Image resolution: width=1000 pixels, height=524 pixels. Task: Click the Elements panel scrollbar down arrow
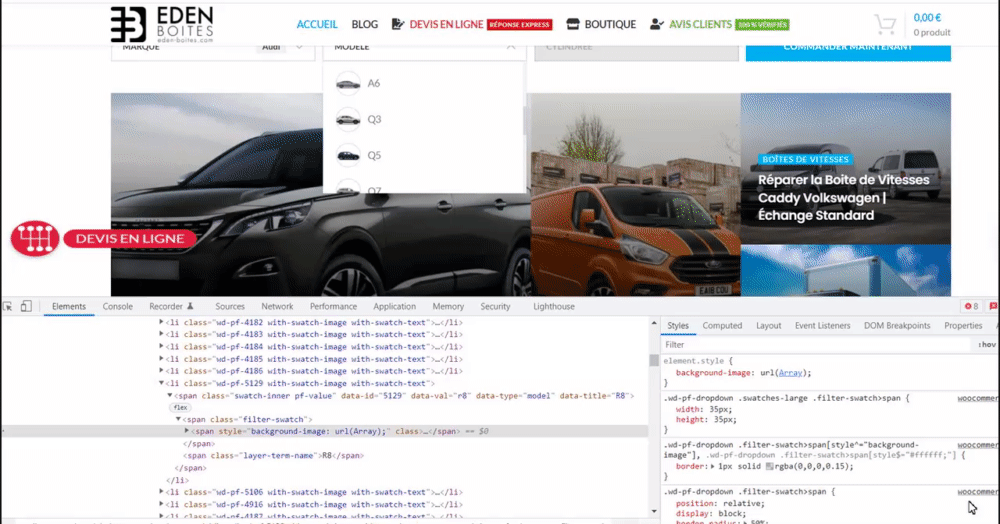(x=654, y=511)
